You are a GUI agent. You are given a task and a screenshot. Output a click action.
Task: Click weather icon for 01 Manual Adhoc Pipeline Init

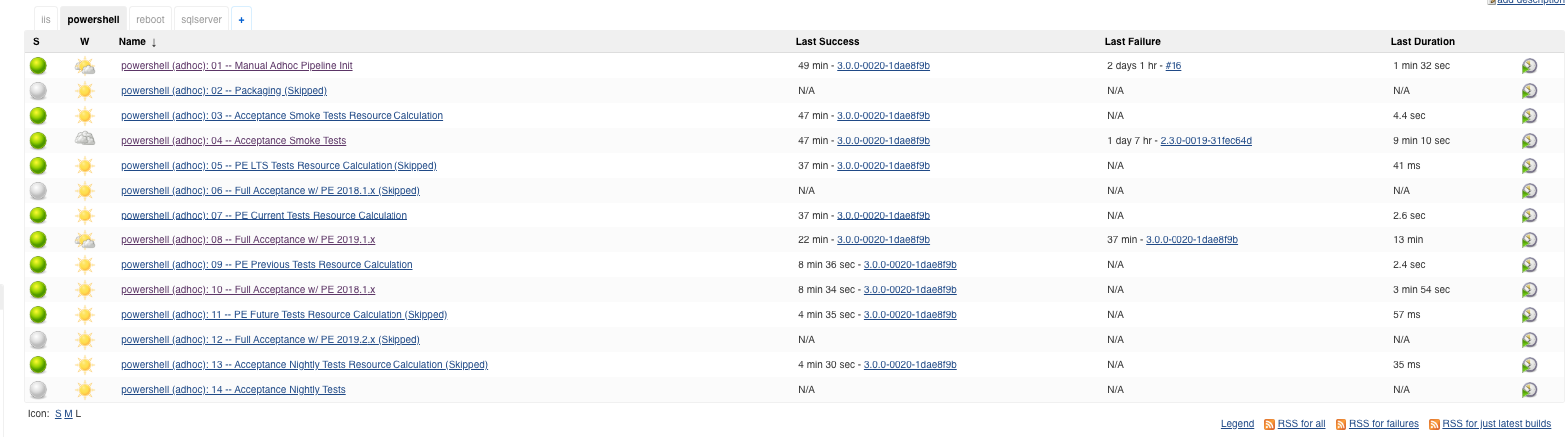pyautogui.click(x=85, y=66)
